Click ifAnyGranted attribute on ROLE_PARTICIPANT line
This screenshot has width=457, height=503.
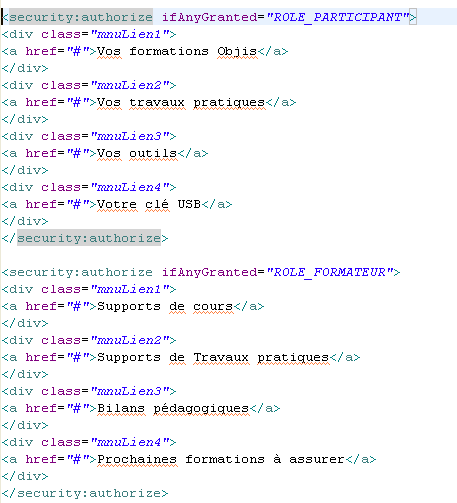209,17
